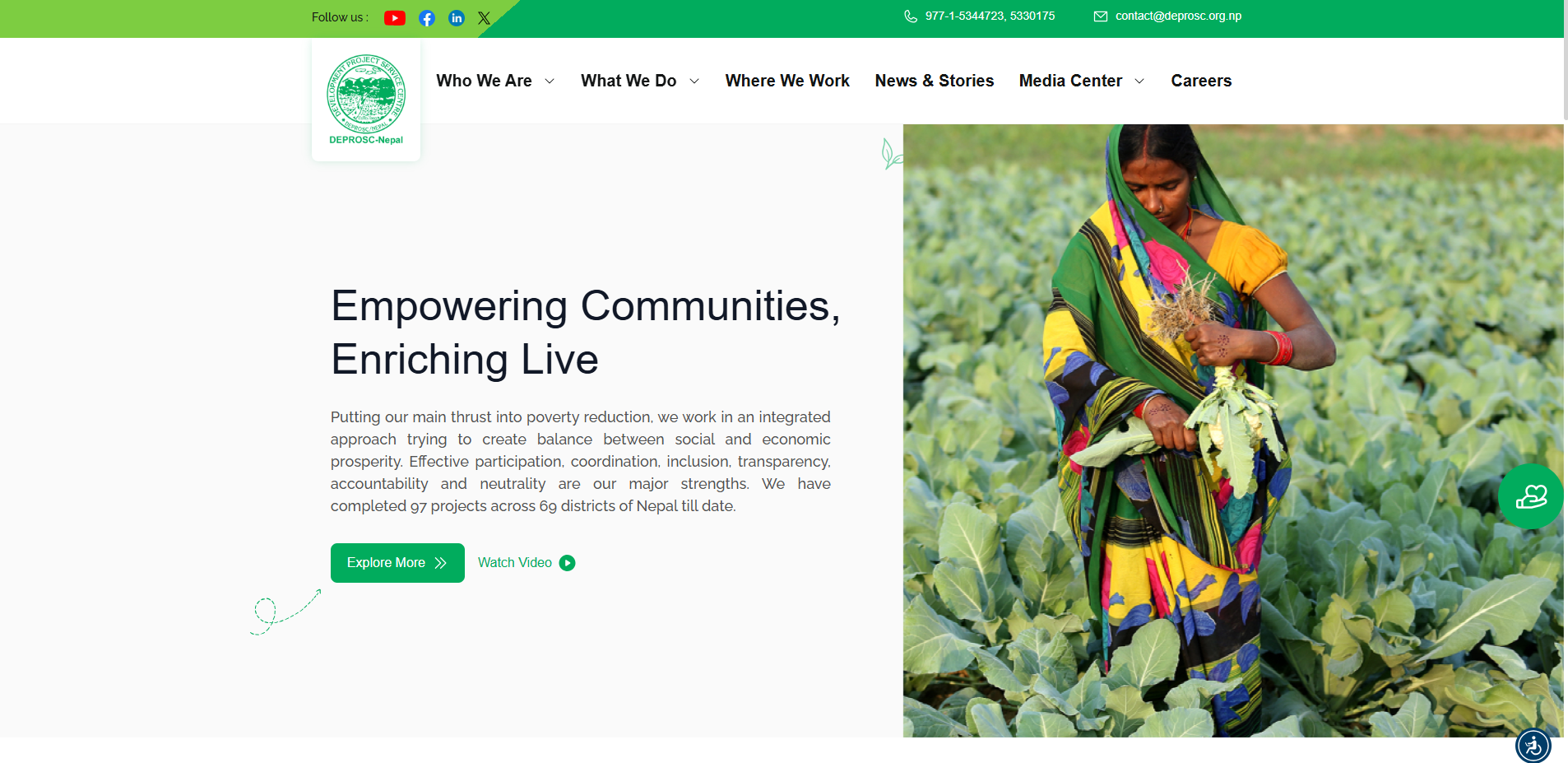Open News & Stories menu item
Screen dimensions: 1568x763
pos(934,81)
